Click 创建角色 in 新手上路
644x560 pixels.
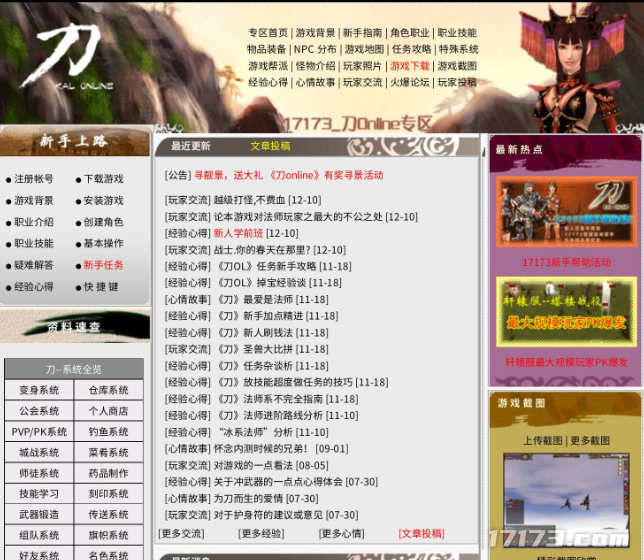pyautogui.click(x=104, y=222)
